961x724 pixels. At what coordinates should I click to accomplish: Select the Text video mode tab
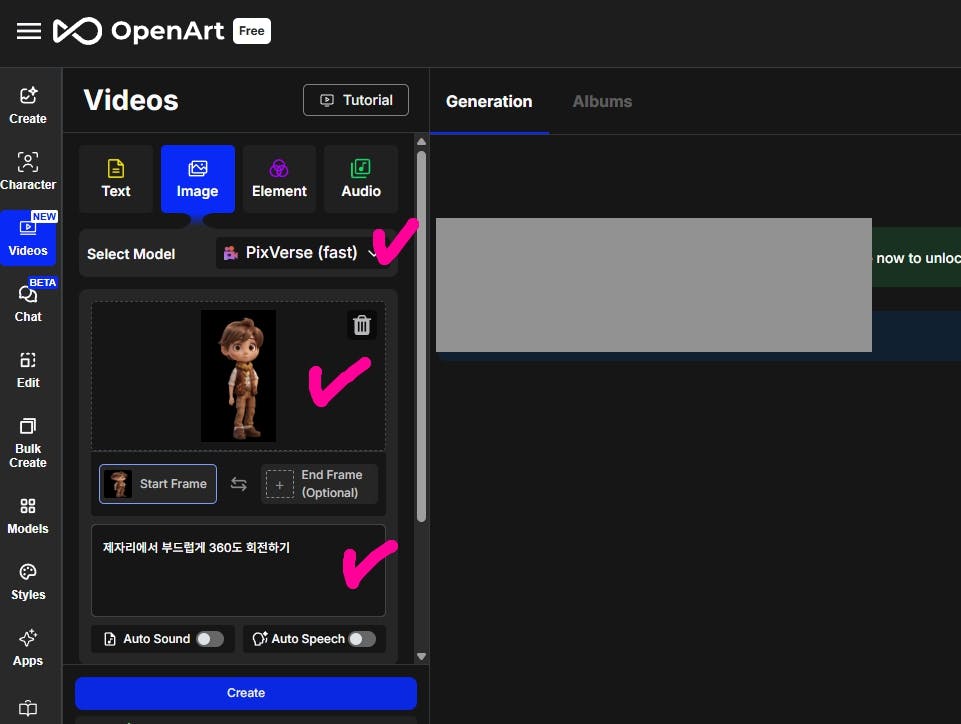pos(116,179)
